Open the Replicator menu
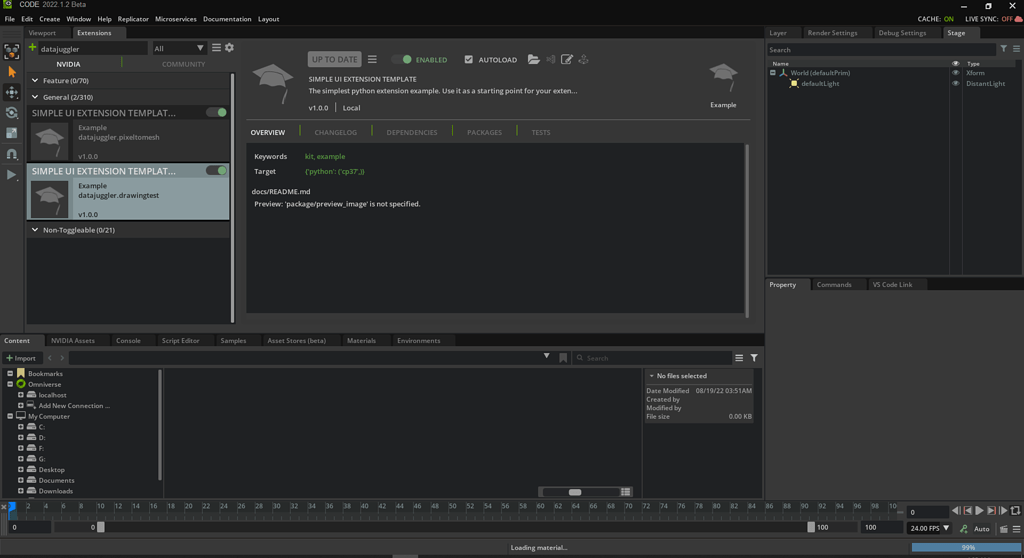Image resolution: width=1024 pixels, height=558 pixels. point(133,19)
